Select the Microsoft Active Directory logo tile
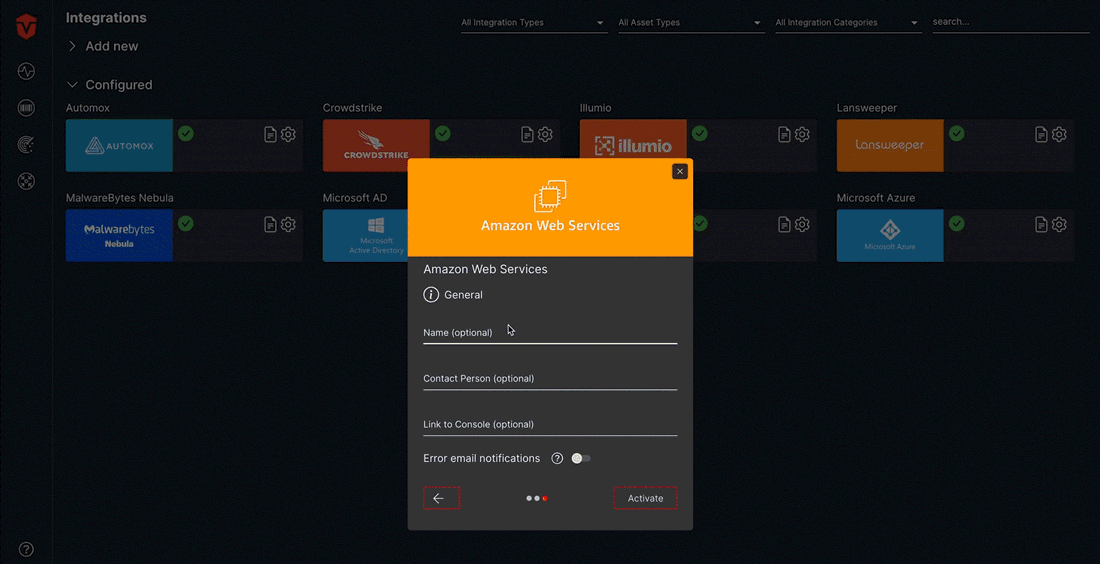Viewport: 1100px width, 564px height. click(x=365, y=235)
